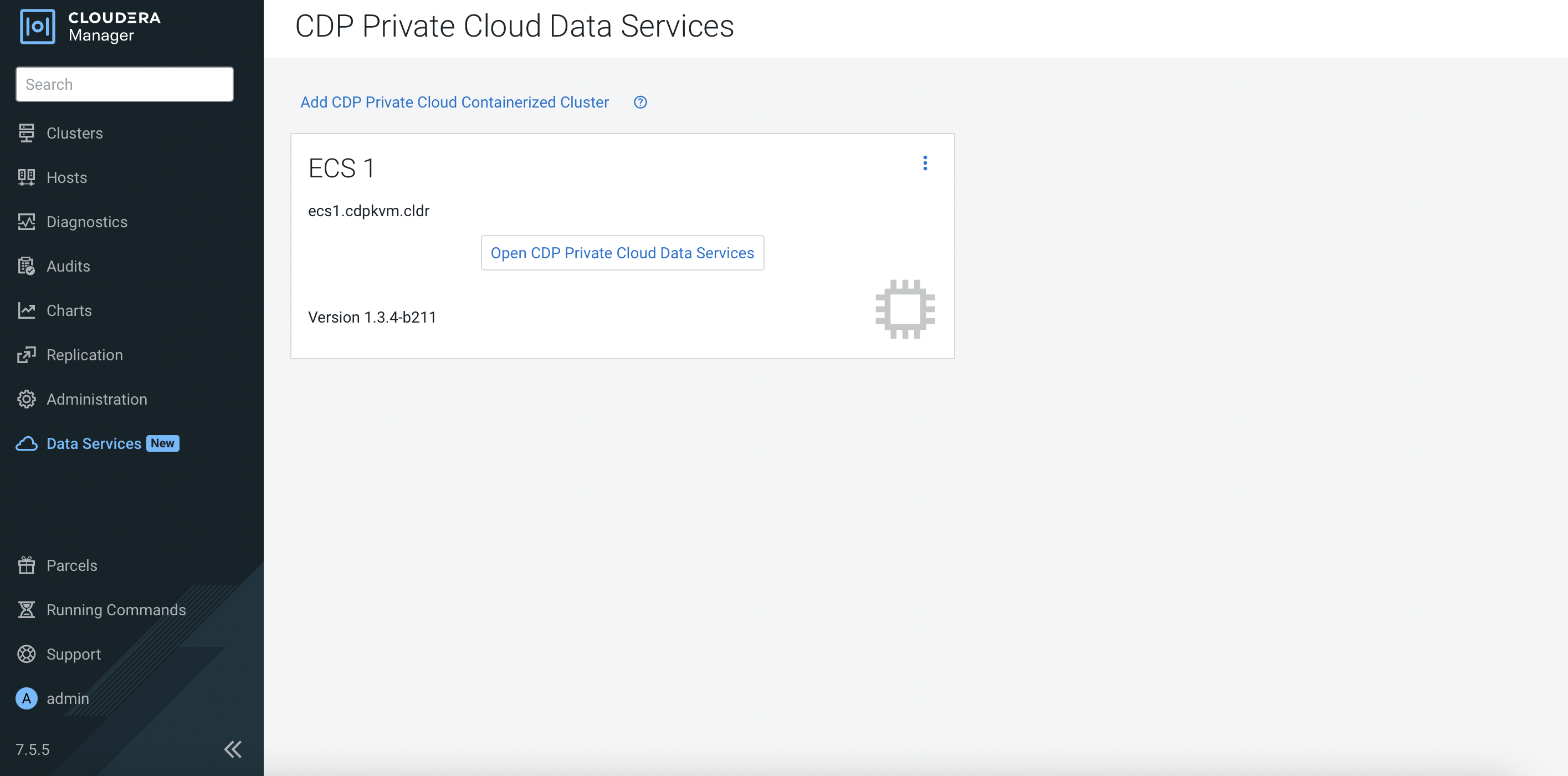This screenshot has height=776, width=1568.
Task: Click the Hosts icon in sidebar
Action: (x=26, y=177)
